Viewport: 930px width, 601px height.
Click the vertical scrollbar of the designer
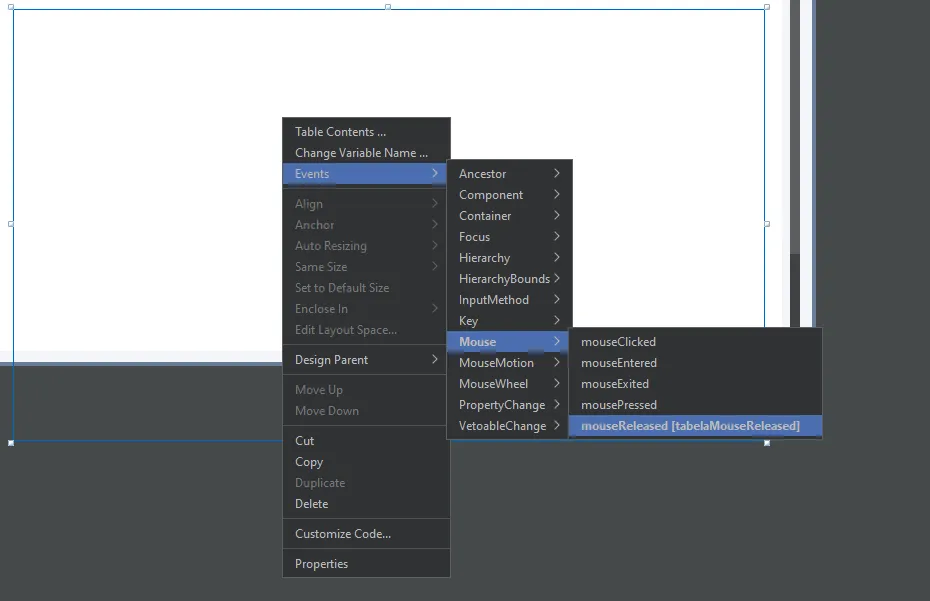point(795,163)
